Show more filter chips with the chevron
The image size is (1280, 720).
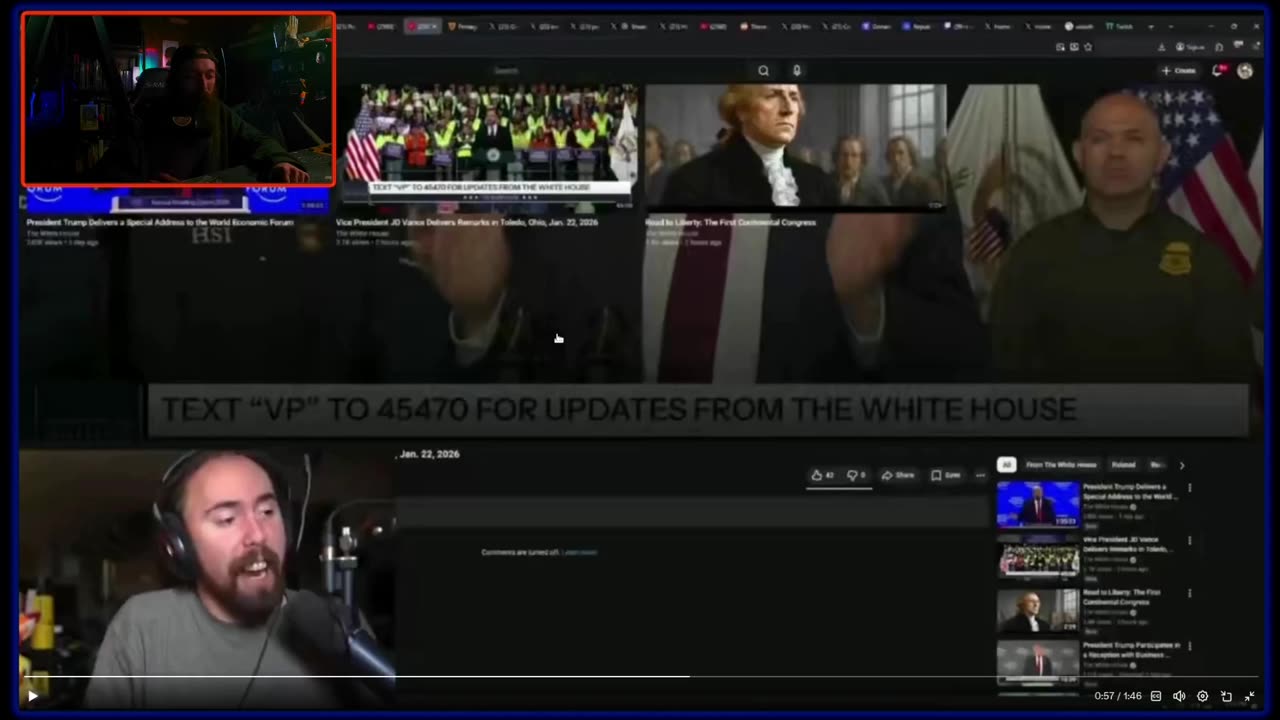click(1181, 465)
